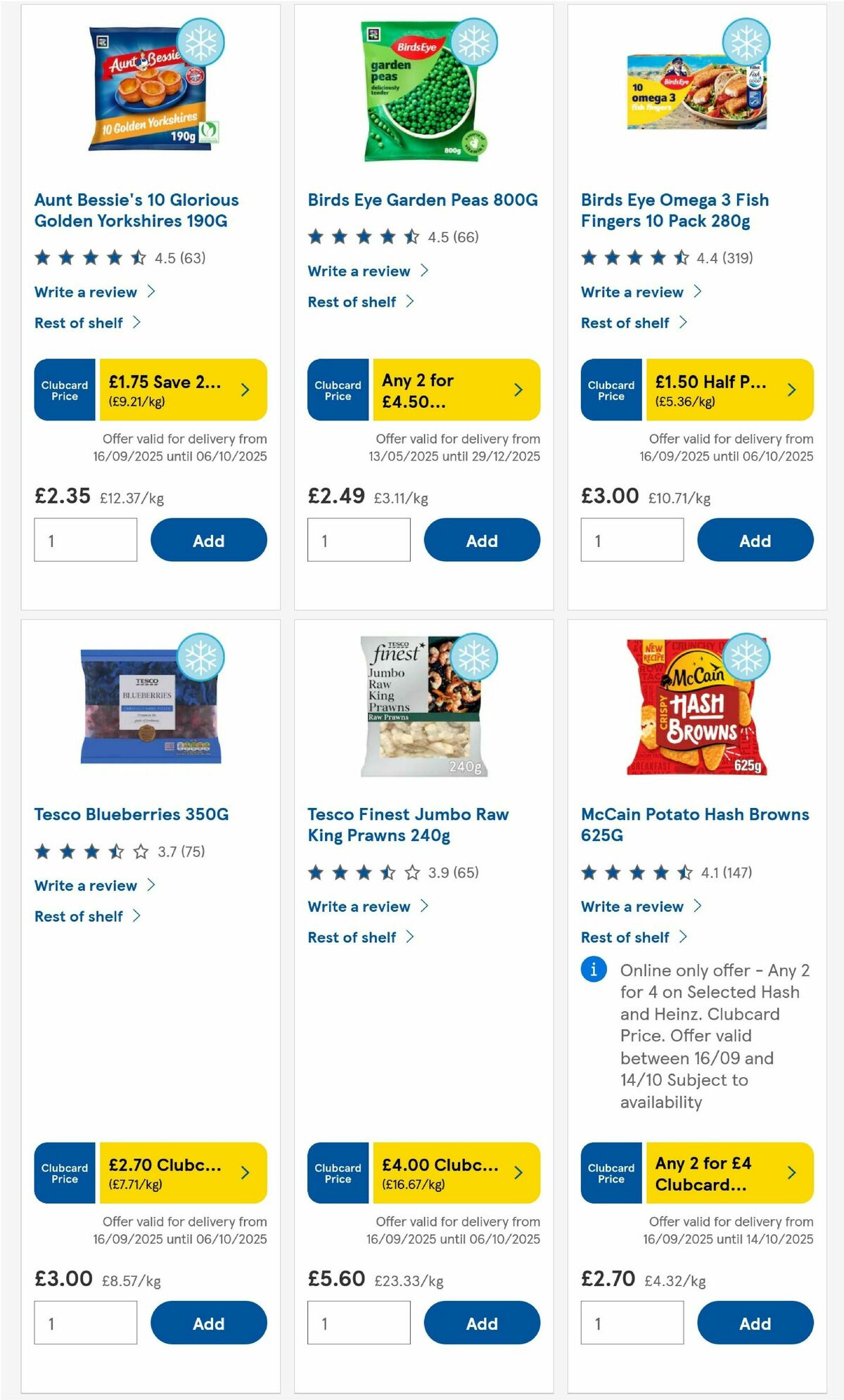Click the Clubcard Price badge on the peas offer
844x1400 pixels.
[x=338, y=390]
